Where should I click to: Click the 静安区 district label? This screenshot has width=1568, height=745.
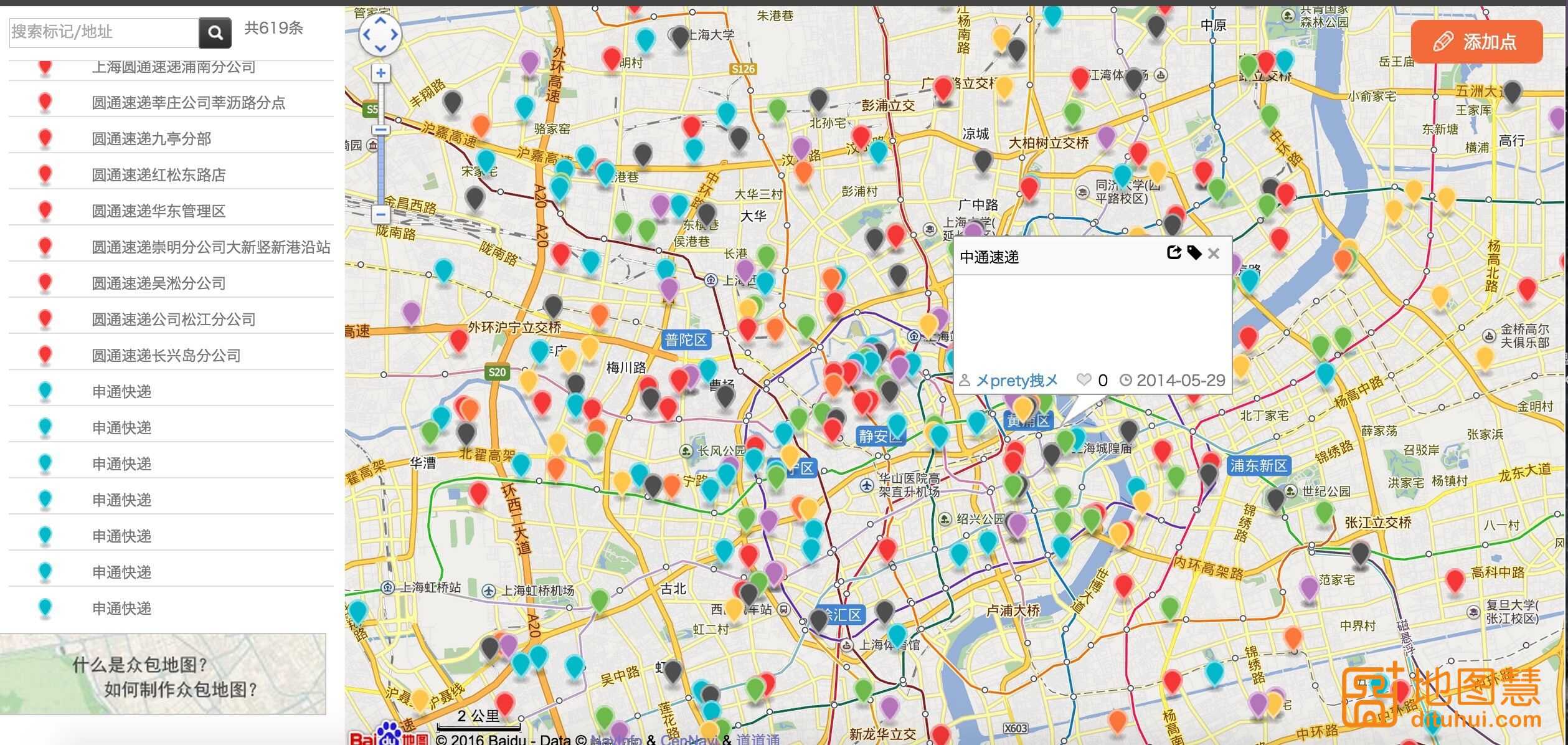click(x=880, y=436)
